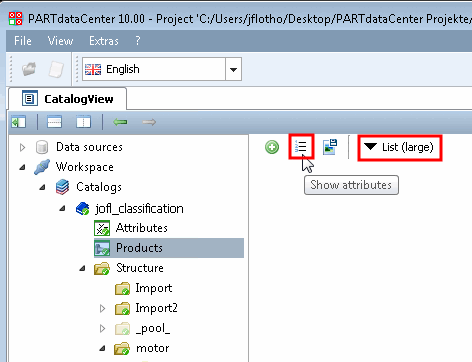Toggle the hide tree panel icon

(x=18, y=122)
